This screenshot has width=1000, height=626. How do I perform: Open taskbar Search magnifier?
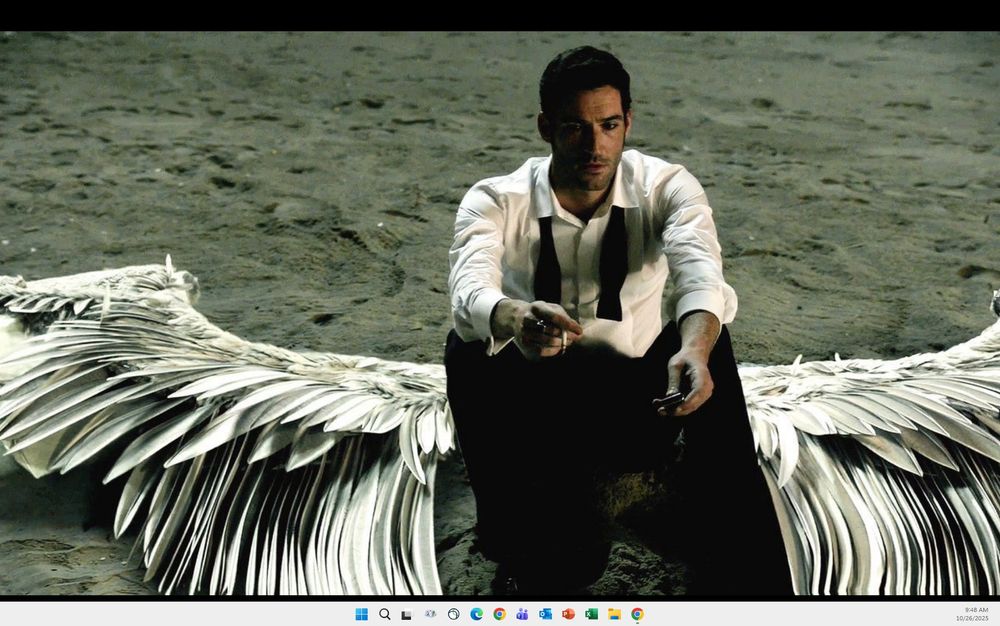(x=385, y=614)
